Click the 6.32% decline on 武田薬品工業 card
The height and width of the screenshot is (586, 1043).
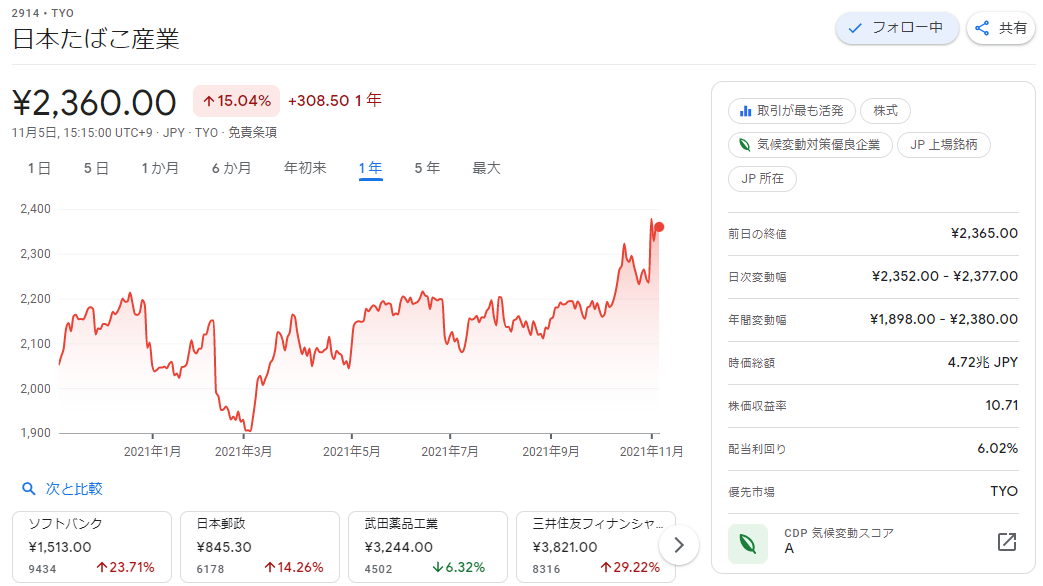pyautogui.click(x=458, y=567)
